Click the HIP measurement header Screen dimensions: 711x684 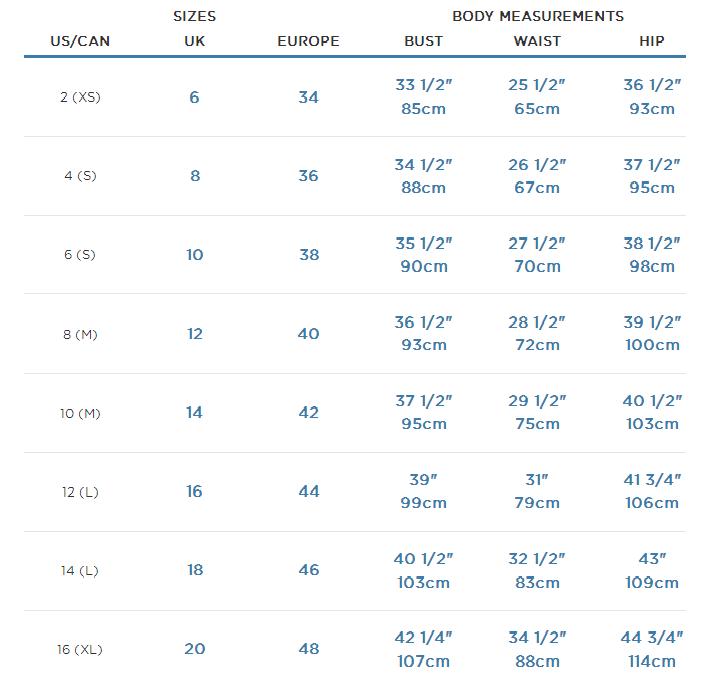point(652,41)
